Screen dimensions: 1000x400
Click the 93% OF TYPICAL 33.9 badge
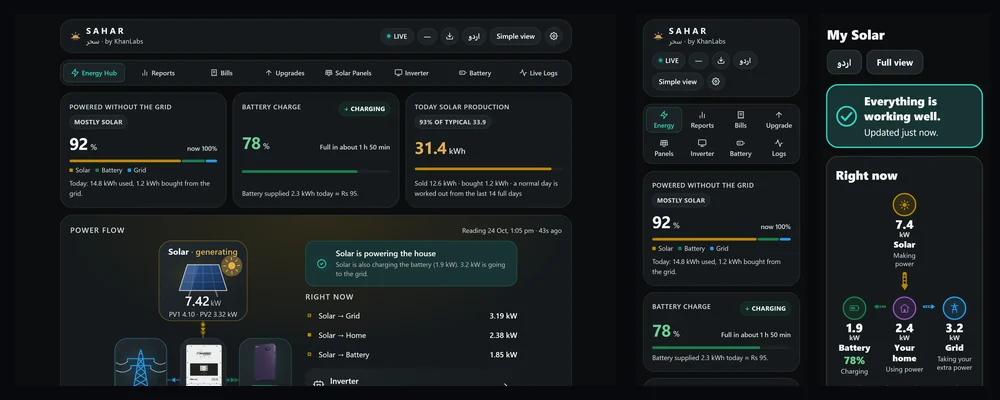point(453,122)
